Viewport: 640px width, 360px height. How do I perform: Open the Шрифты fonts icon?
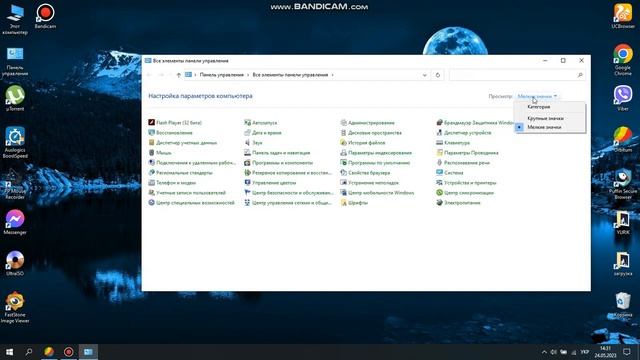point(344,202)
